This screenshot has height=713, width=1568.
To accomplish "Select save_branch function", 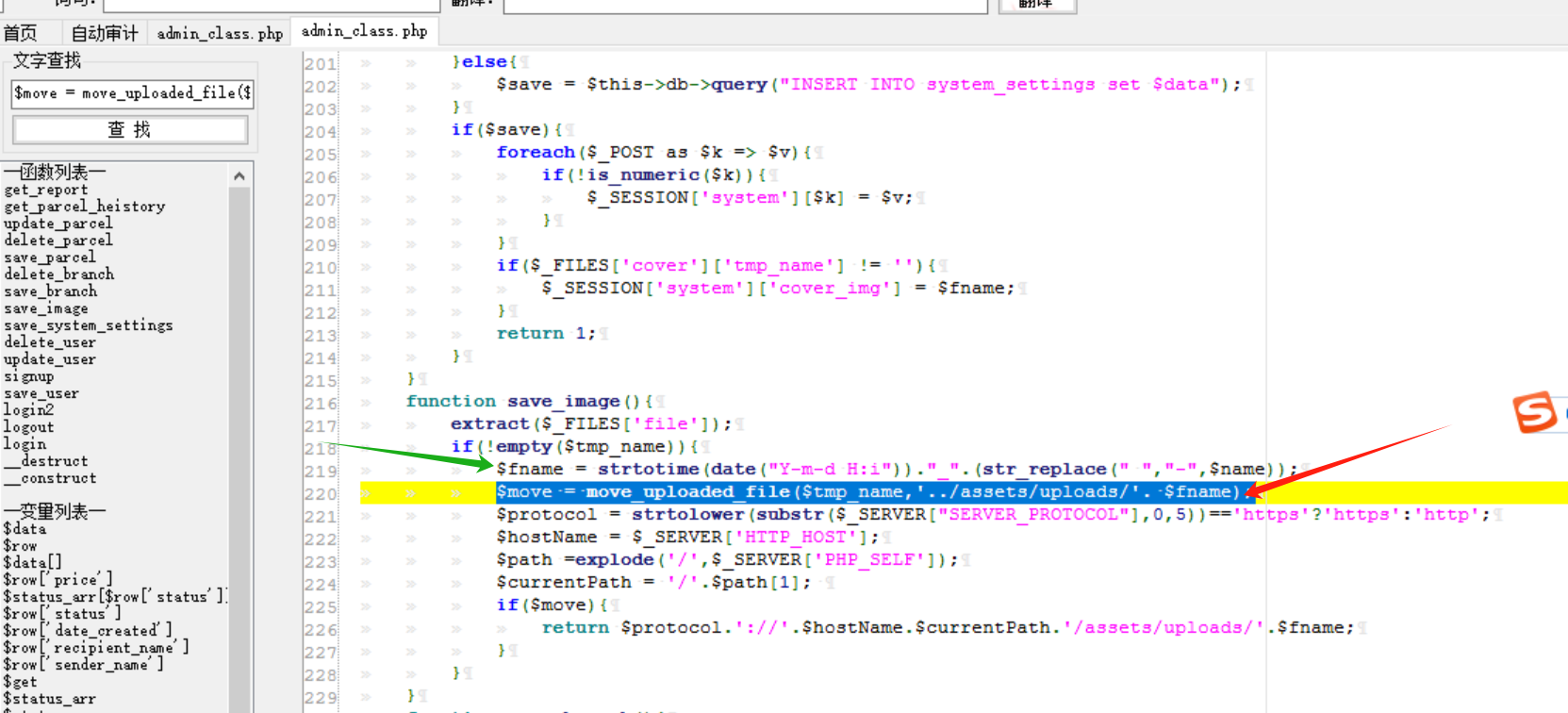I will [x=50, y=291].
